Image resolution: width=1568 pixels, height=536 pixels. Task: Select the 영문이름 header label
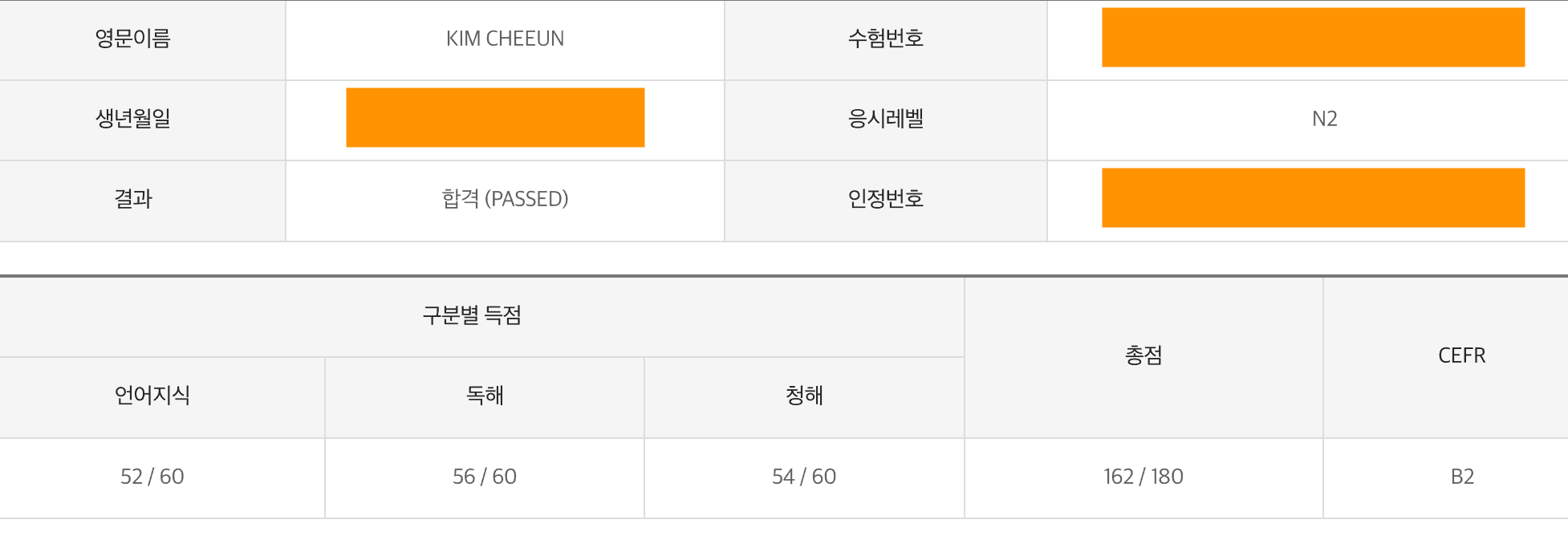pyautogui.click(x=133, y=39)
